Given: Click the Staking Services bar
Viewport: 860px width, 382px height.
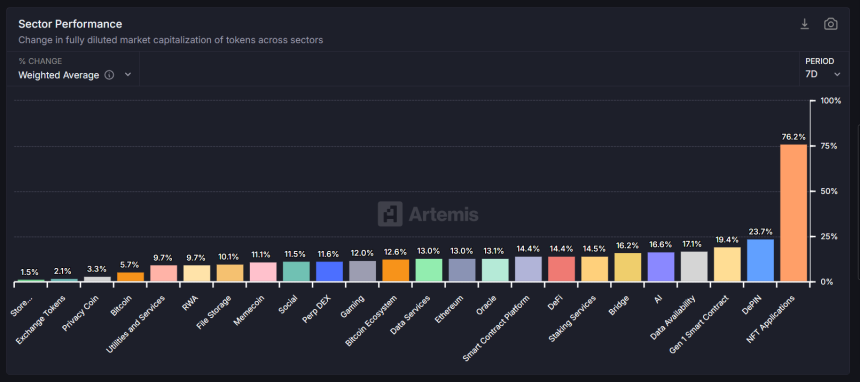Looking at the screenshot, I should click(x=595, y=269).
